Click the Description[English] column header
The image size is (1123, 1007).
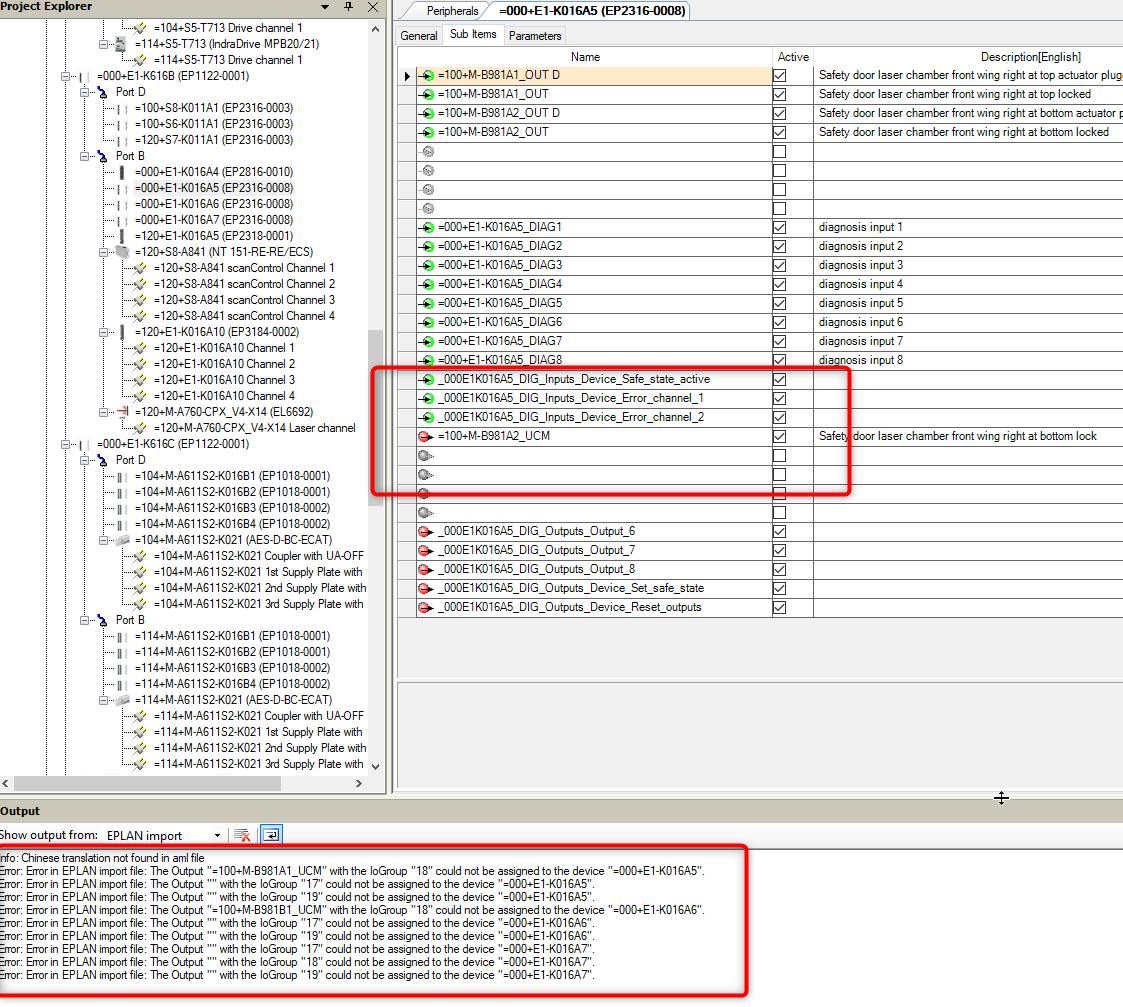click(1030, 57)
